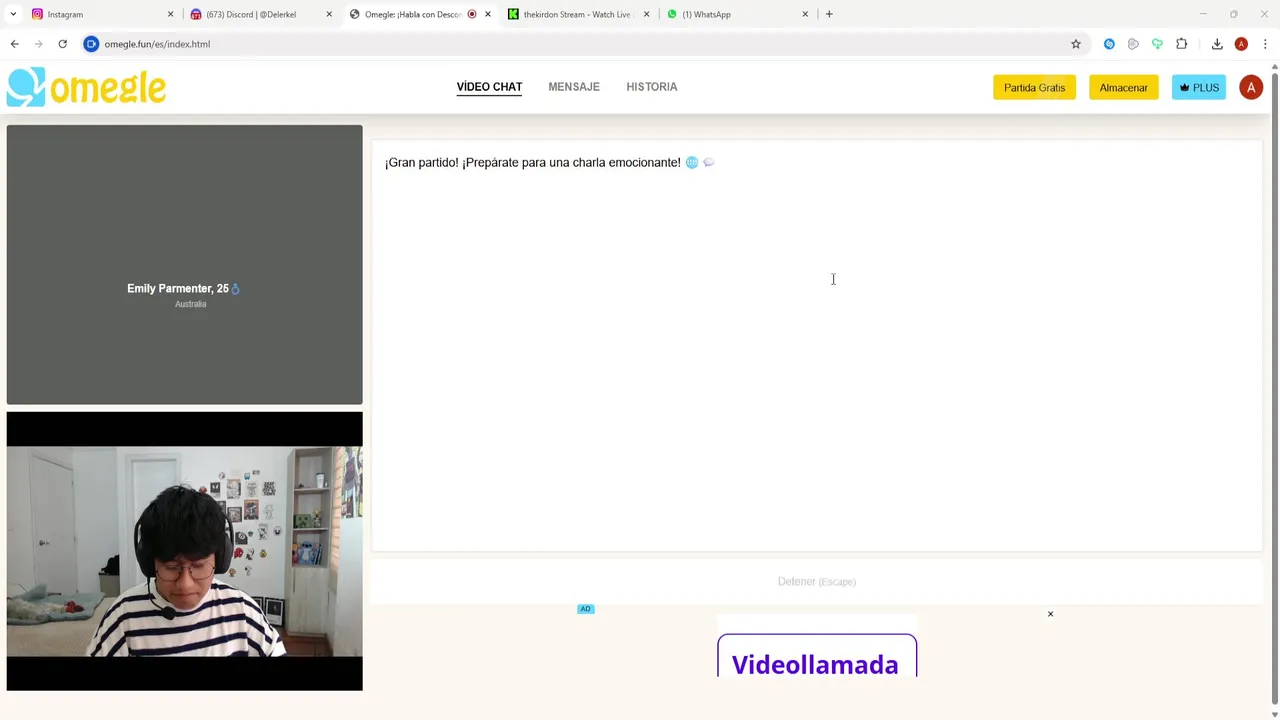Click the name Emily Parmenter, 25
Screen dimensions: 1280x720
[x=178, y=288]
